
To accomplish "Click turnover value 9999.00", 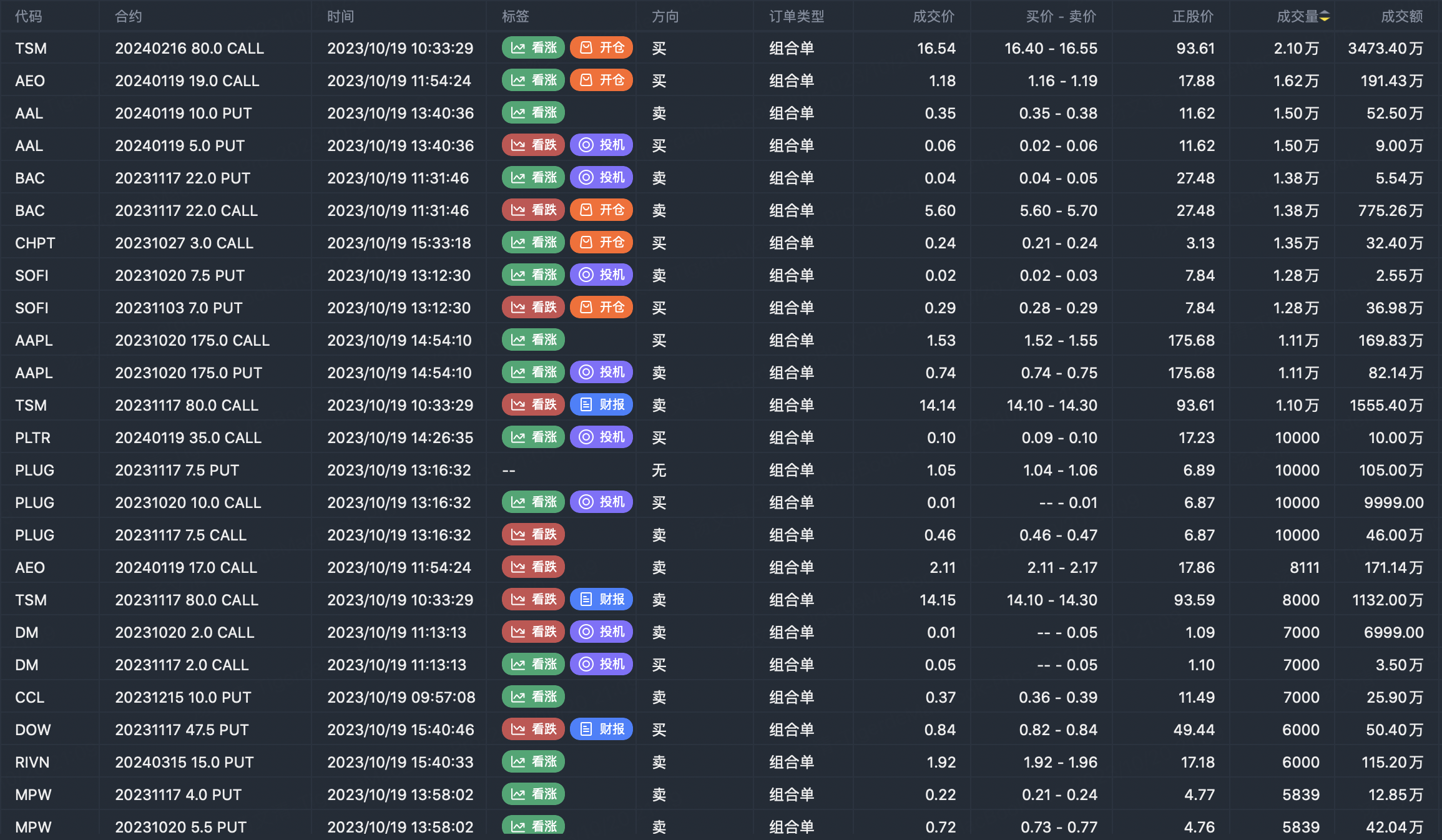I will click(x=1394, y=502).
